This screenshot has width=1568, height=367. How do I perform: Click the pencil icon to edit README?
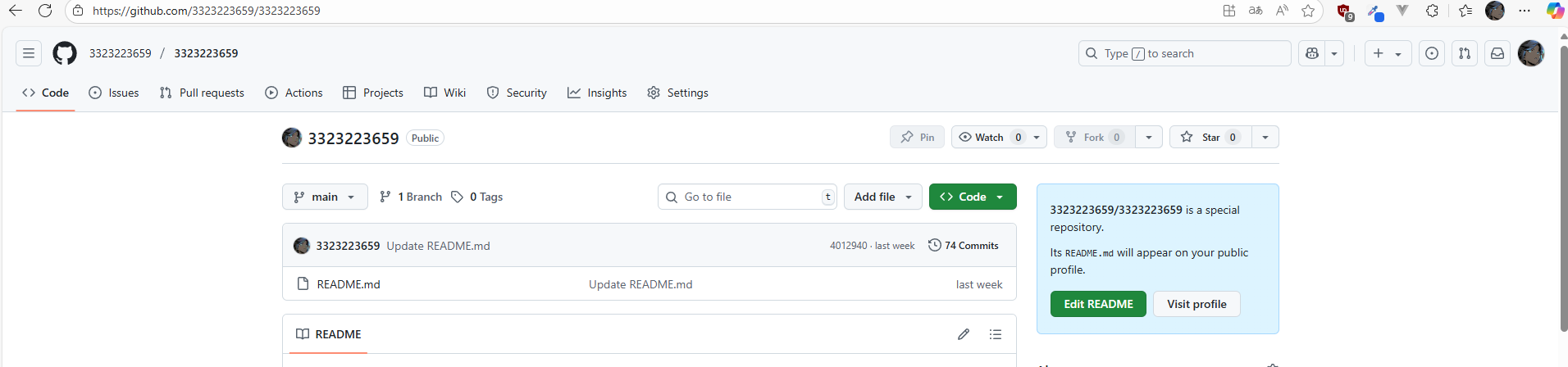(x=964, y=334)
